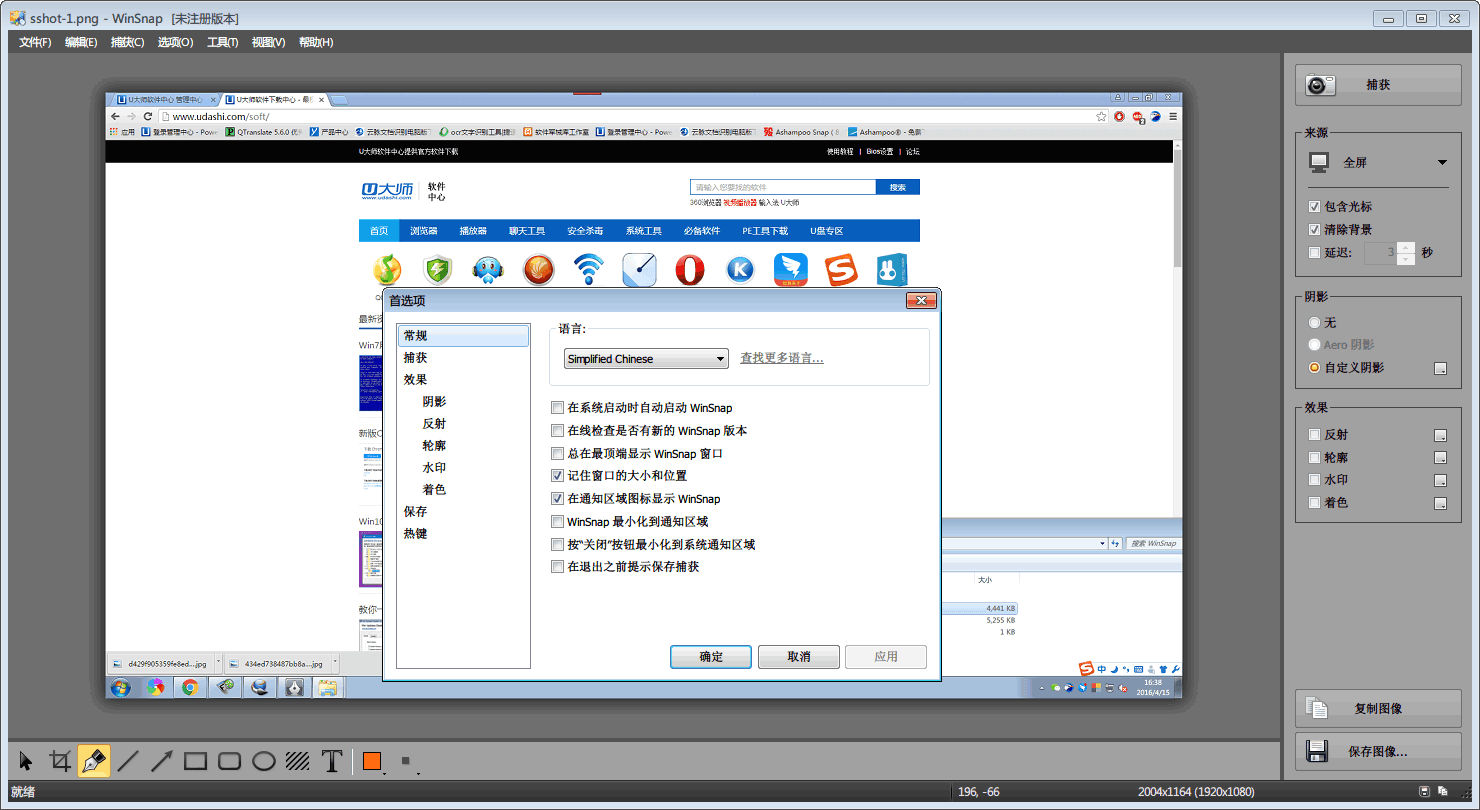Select the straight line tool
Screen dimensions: 1480x810
tap(128, 762)
